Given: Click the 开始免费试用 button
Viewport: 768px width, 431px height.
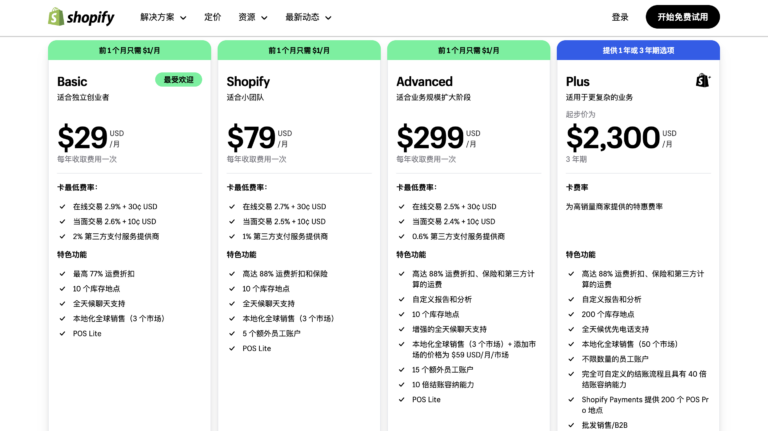Looking at the screenshot, I should pyautogui.click(x=682, y=17).
